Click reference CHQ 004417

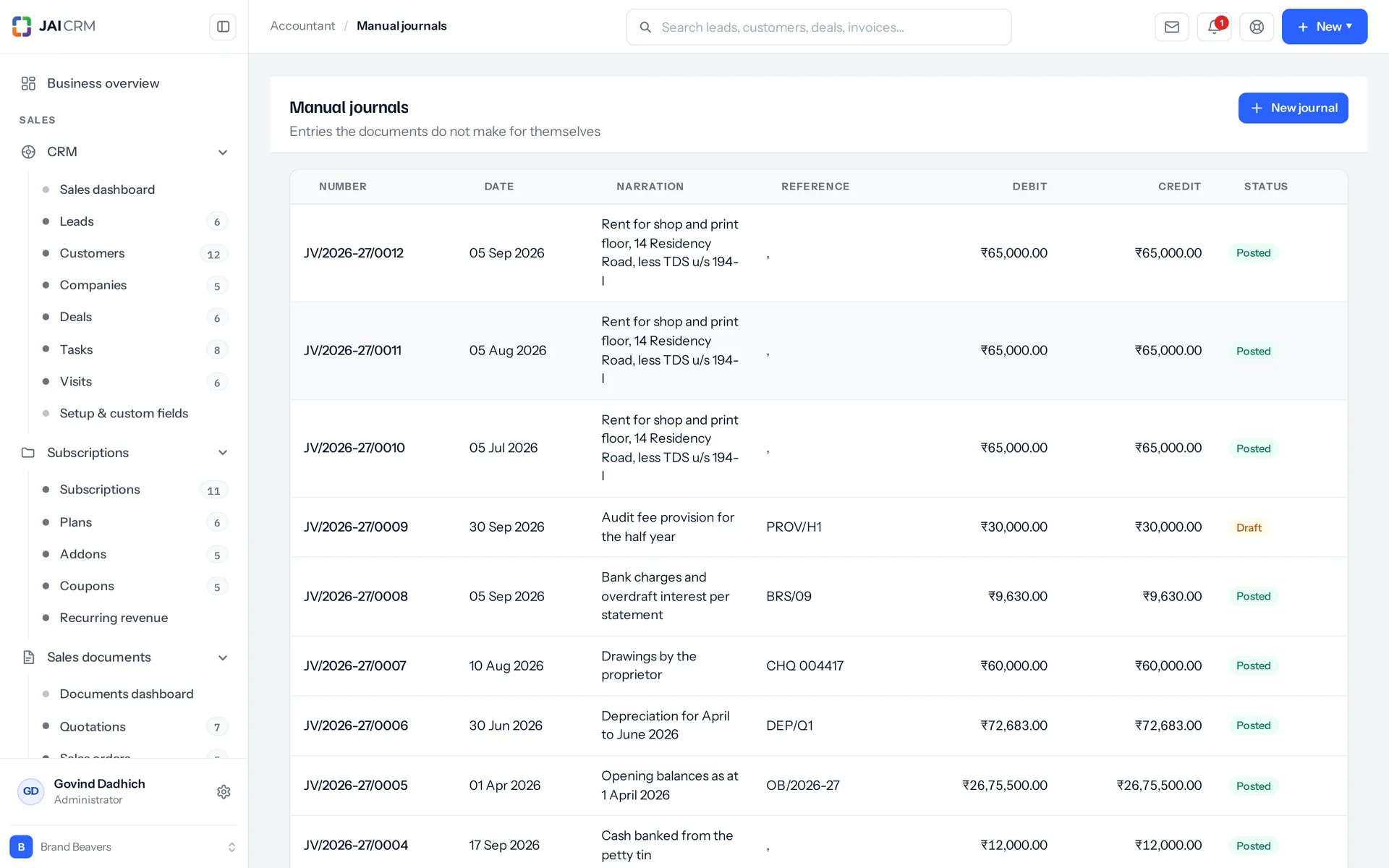pos(804,666)
